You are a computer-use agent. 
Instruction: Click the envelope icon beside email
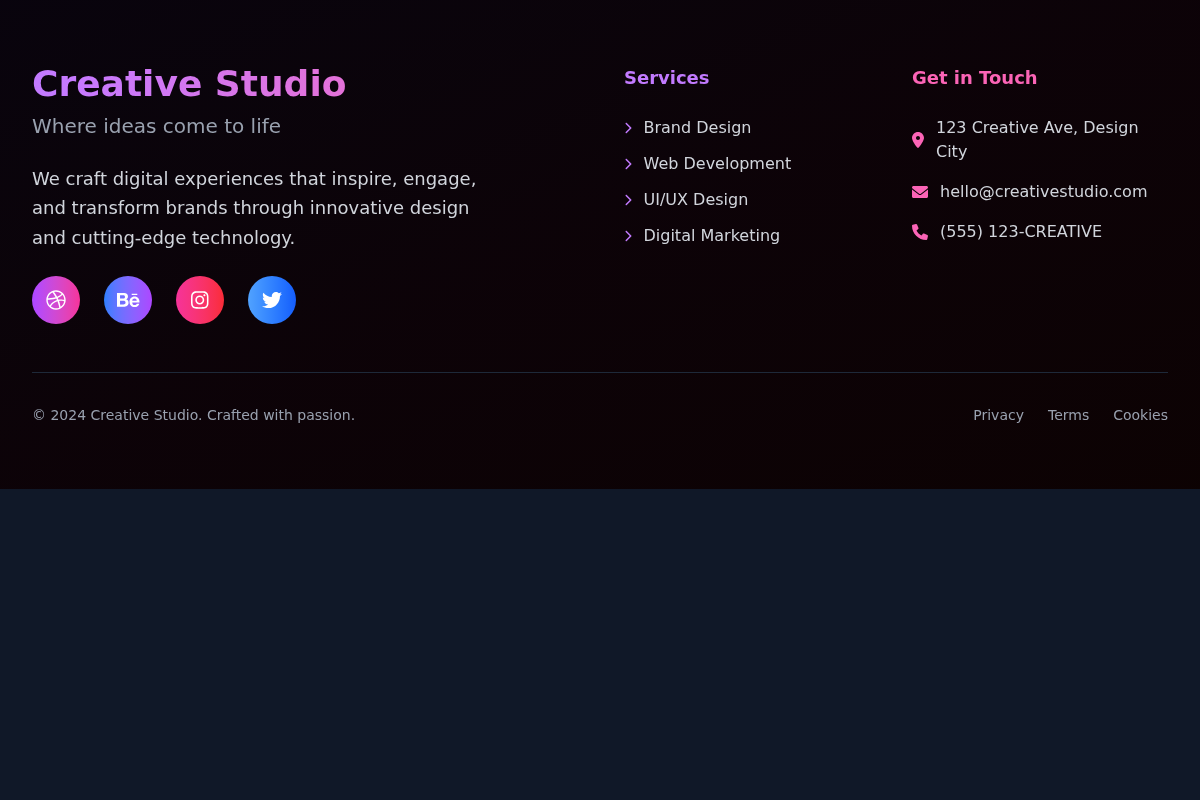point(920,192)
